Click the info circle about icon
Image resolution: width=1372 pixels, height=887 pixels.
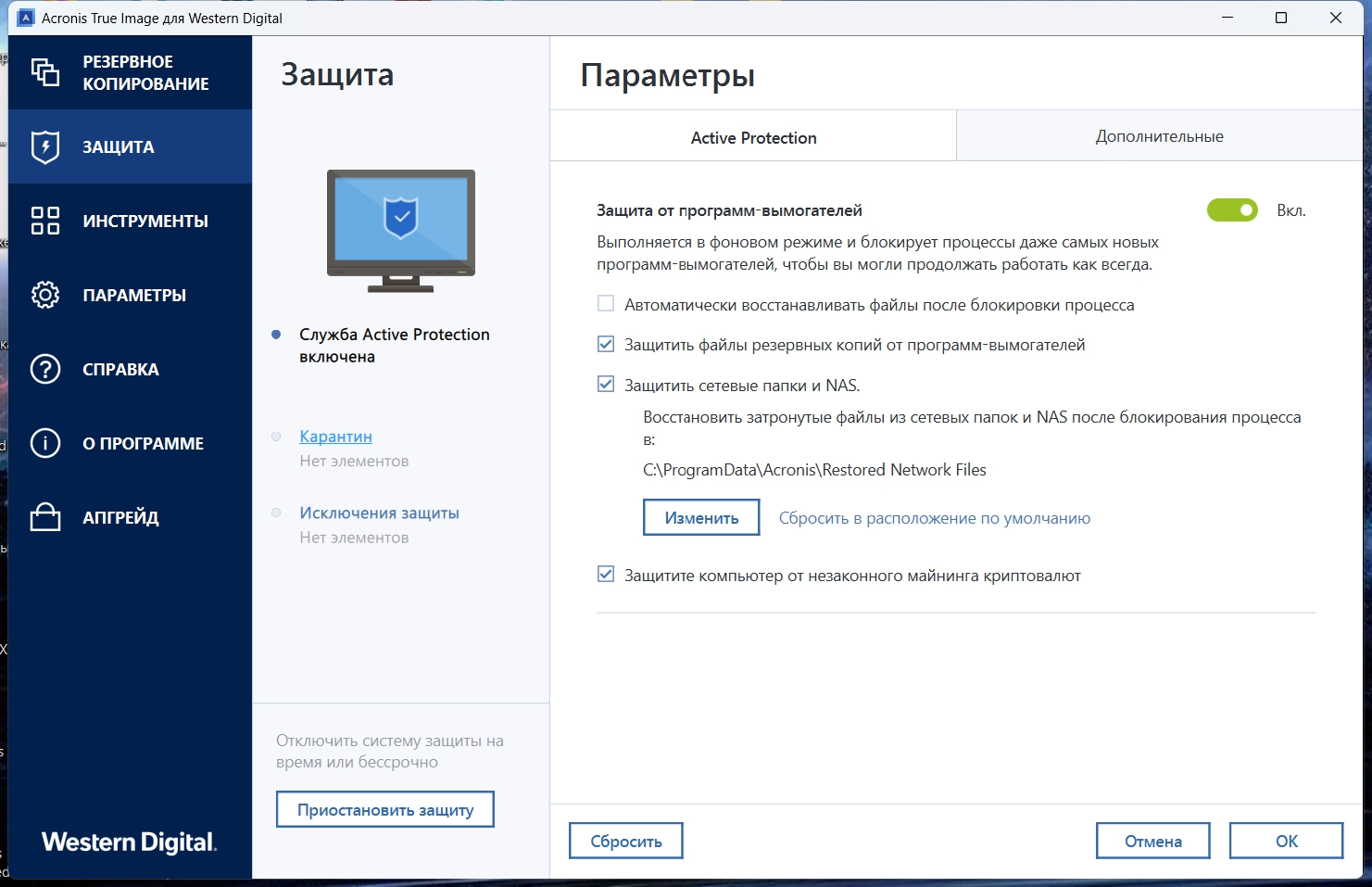tap(45, 443)
